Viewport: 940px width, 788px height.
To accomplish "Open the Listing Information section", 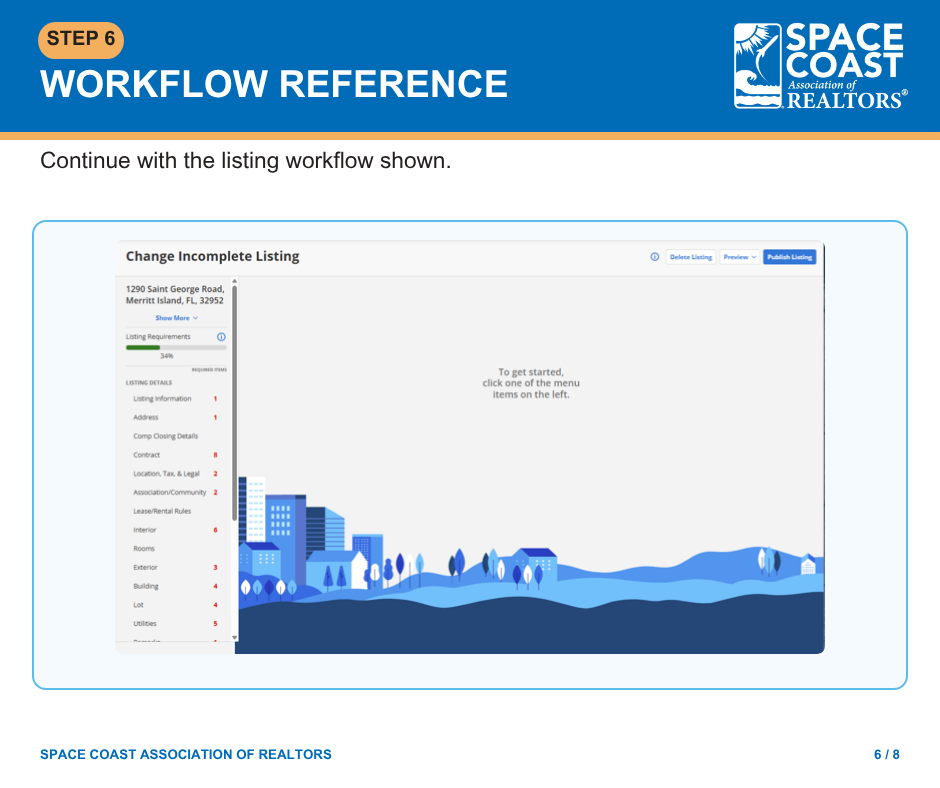I will pos(162,399).
